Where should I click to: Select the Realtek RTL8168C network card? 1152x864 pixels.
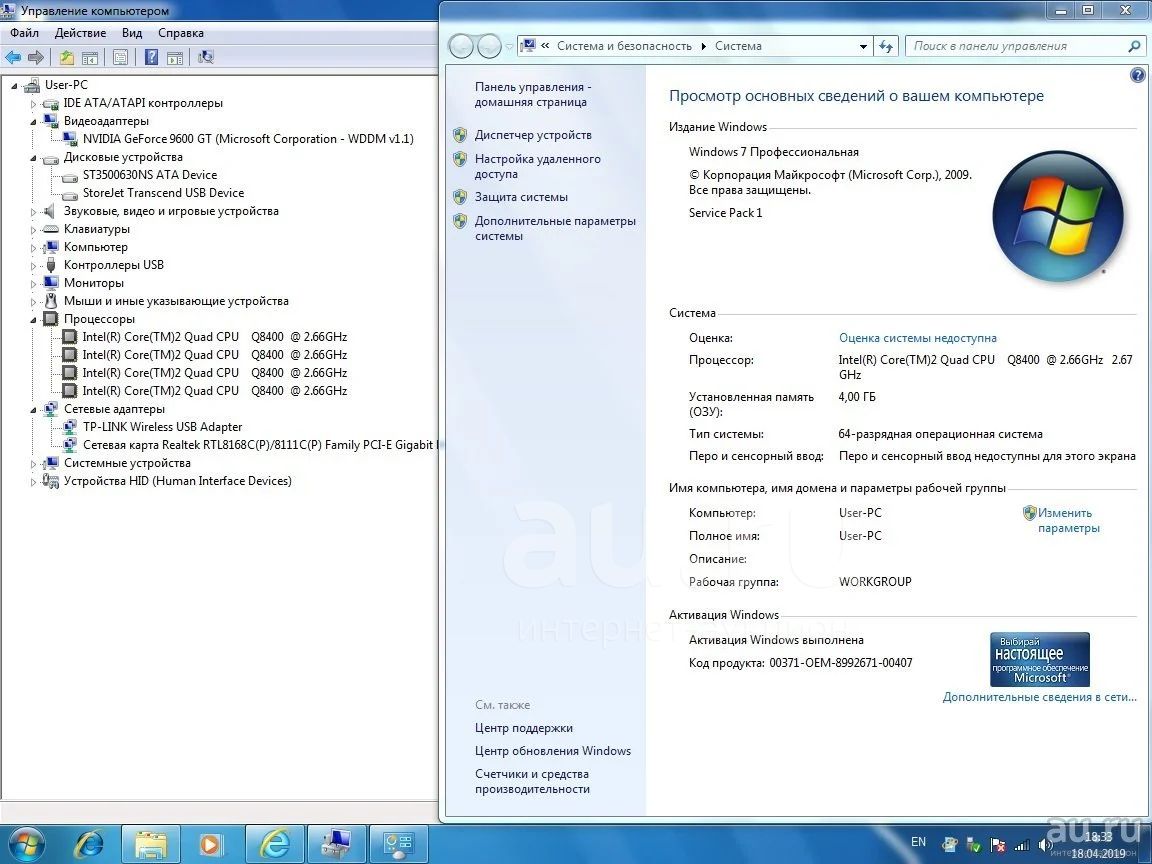[x=260, y=445]
